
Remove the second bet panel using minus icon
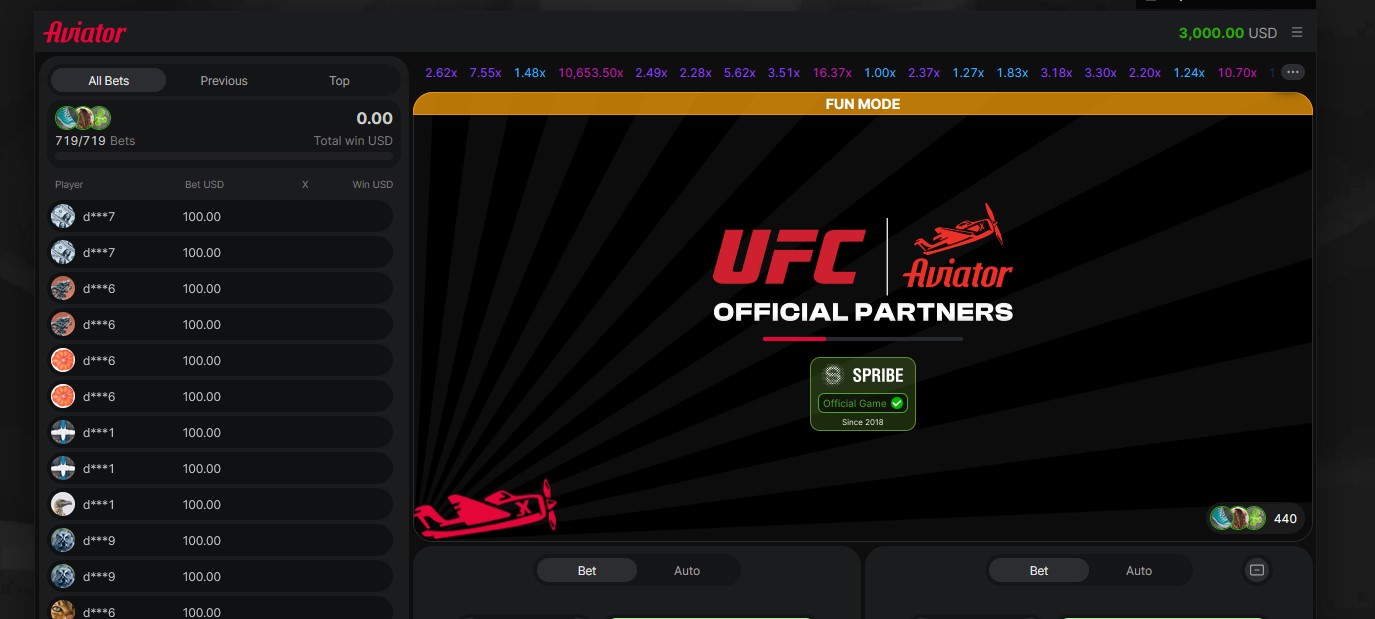(x=1257, y=570)
